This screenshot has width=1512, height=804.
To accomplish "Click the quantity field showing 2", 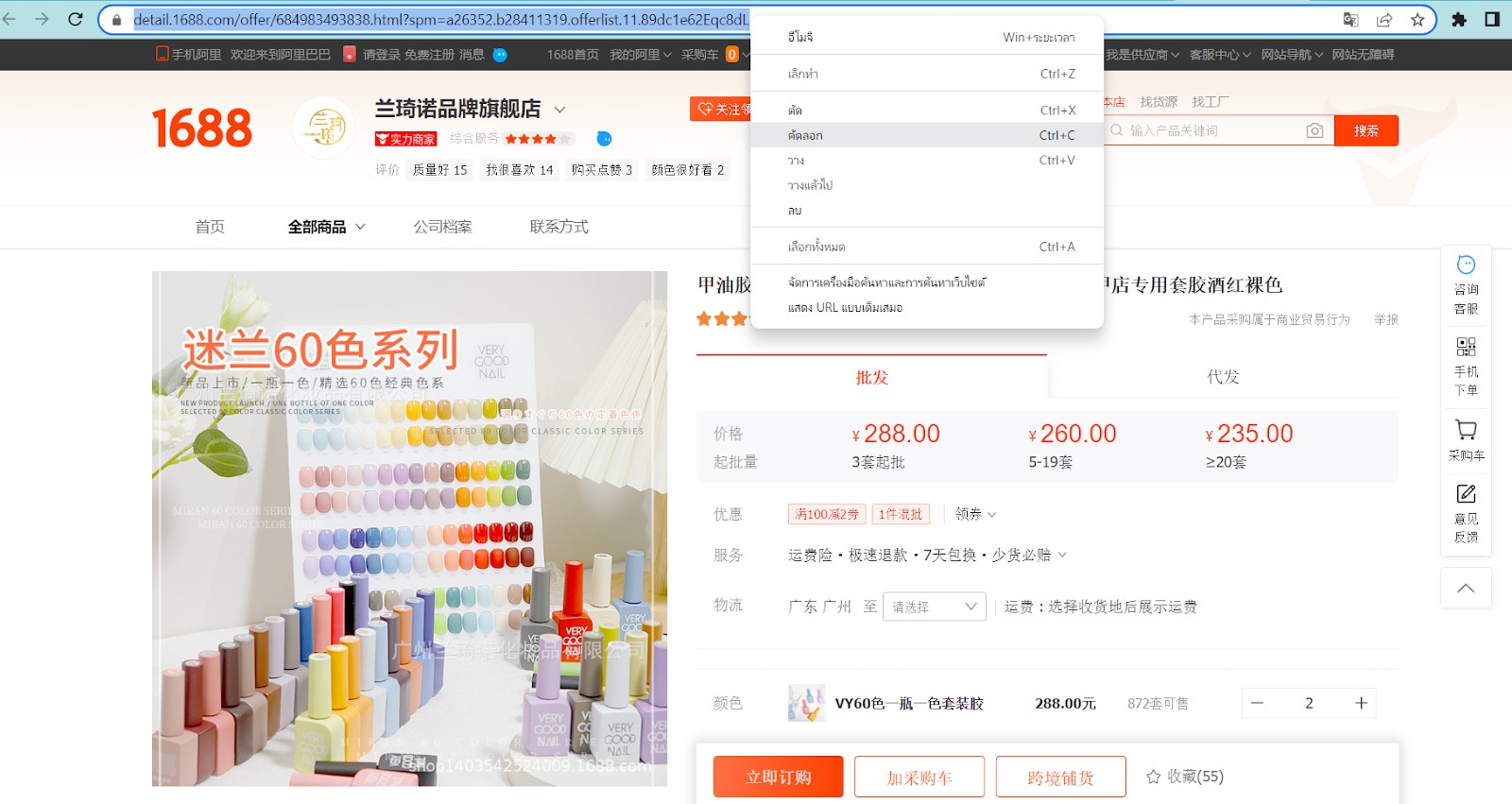I will click(x=1309, y=703).
